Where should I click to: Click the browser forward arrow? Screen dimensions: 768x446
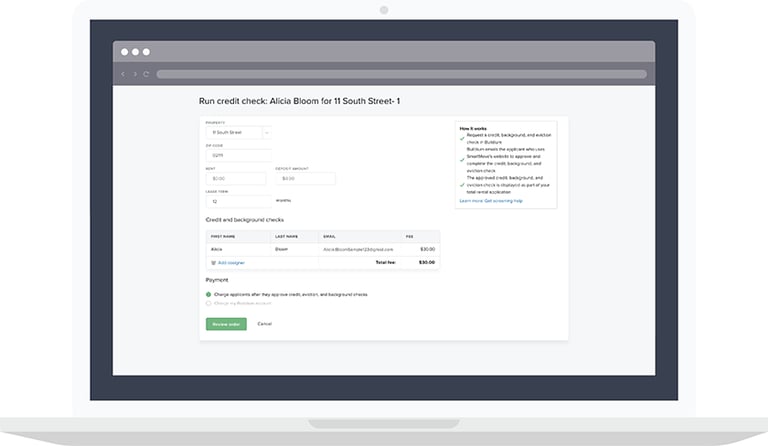coord(135,74)
